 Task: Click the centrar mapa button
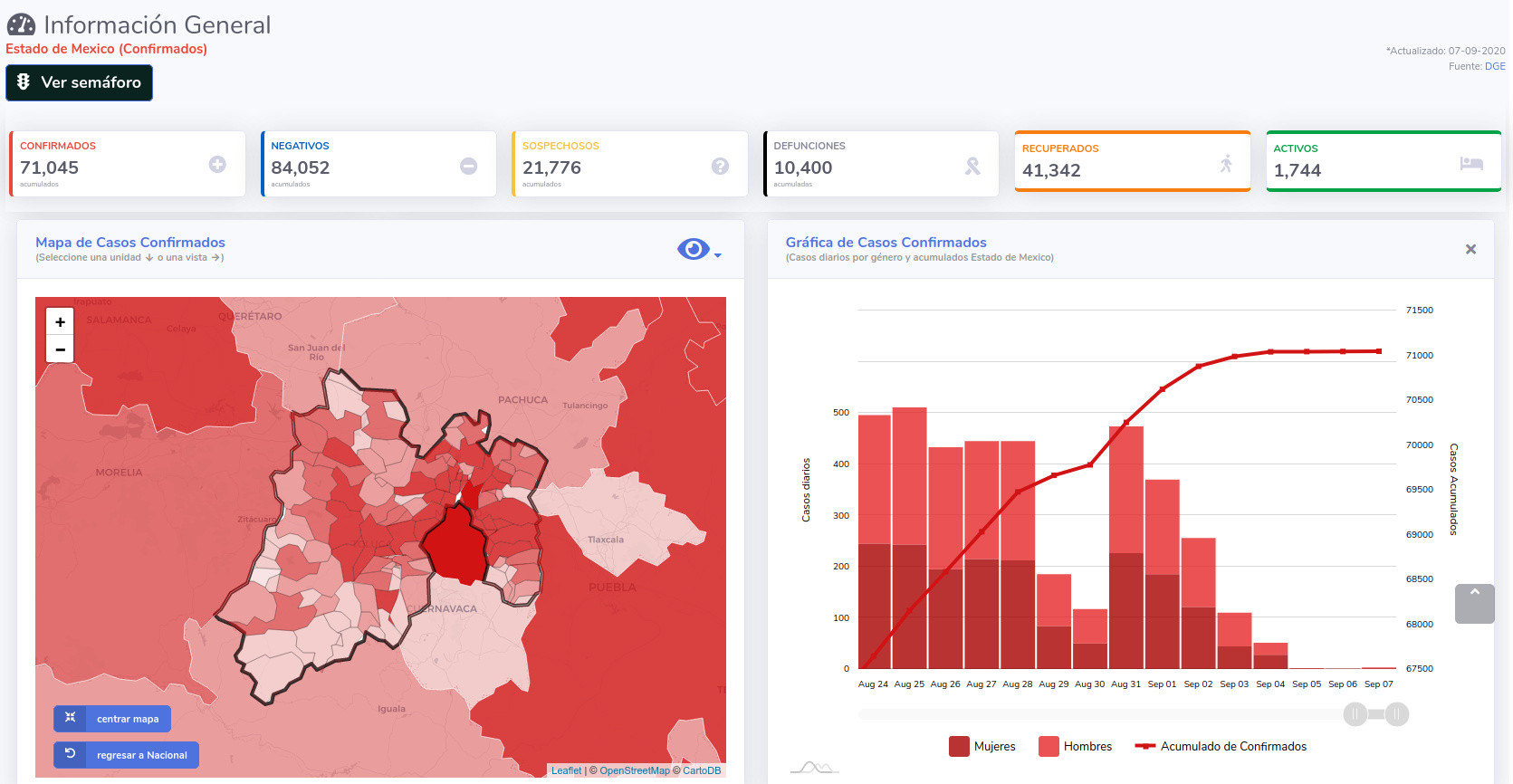pyautogui.click(x=112, y=719)
